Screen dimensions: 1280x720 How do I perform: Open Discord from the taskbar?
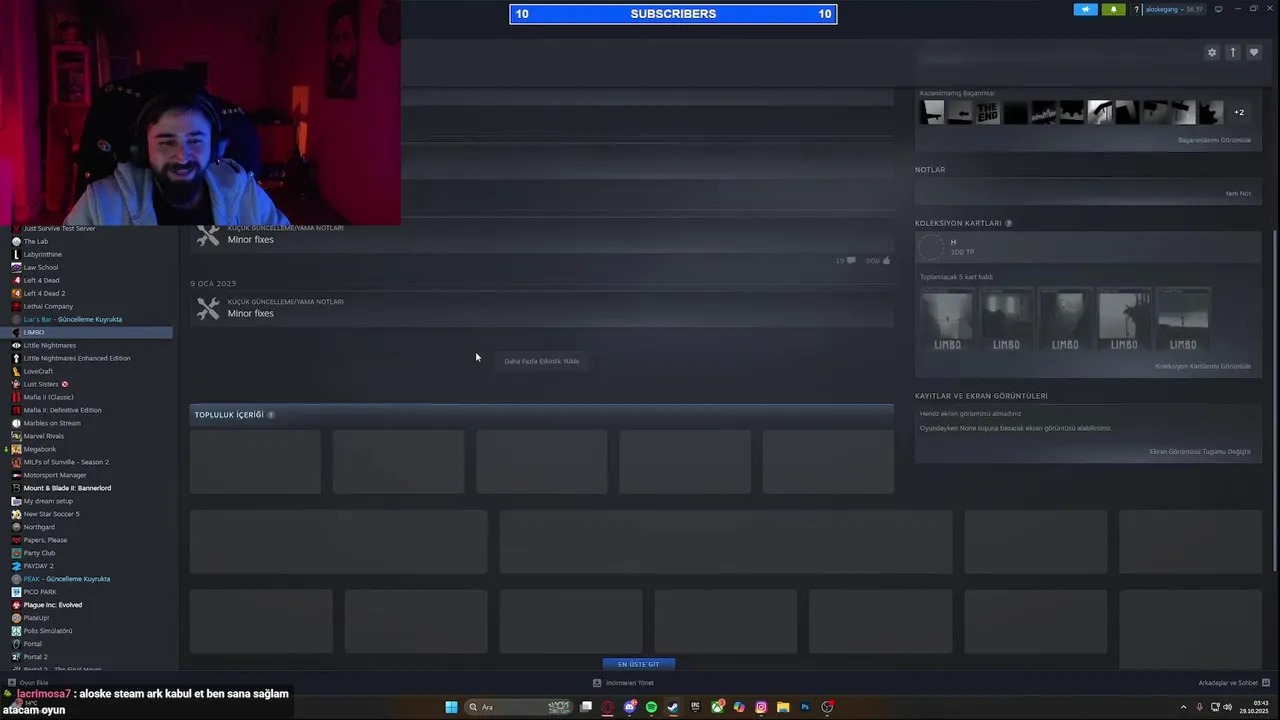(x=630, y=707)
